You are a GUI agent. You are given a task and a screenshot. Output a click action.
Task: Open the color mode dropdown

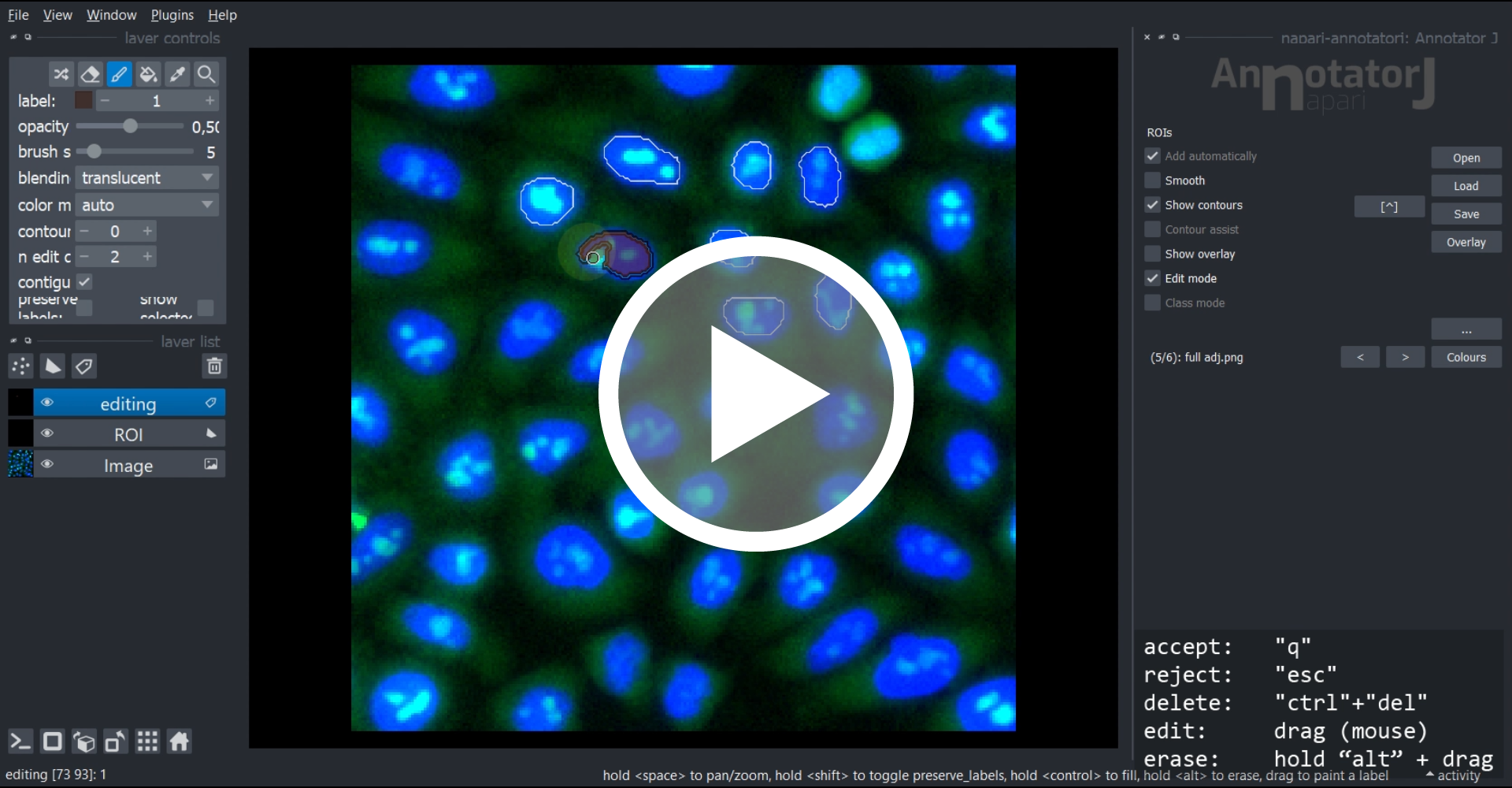click(146, 205)
